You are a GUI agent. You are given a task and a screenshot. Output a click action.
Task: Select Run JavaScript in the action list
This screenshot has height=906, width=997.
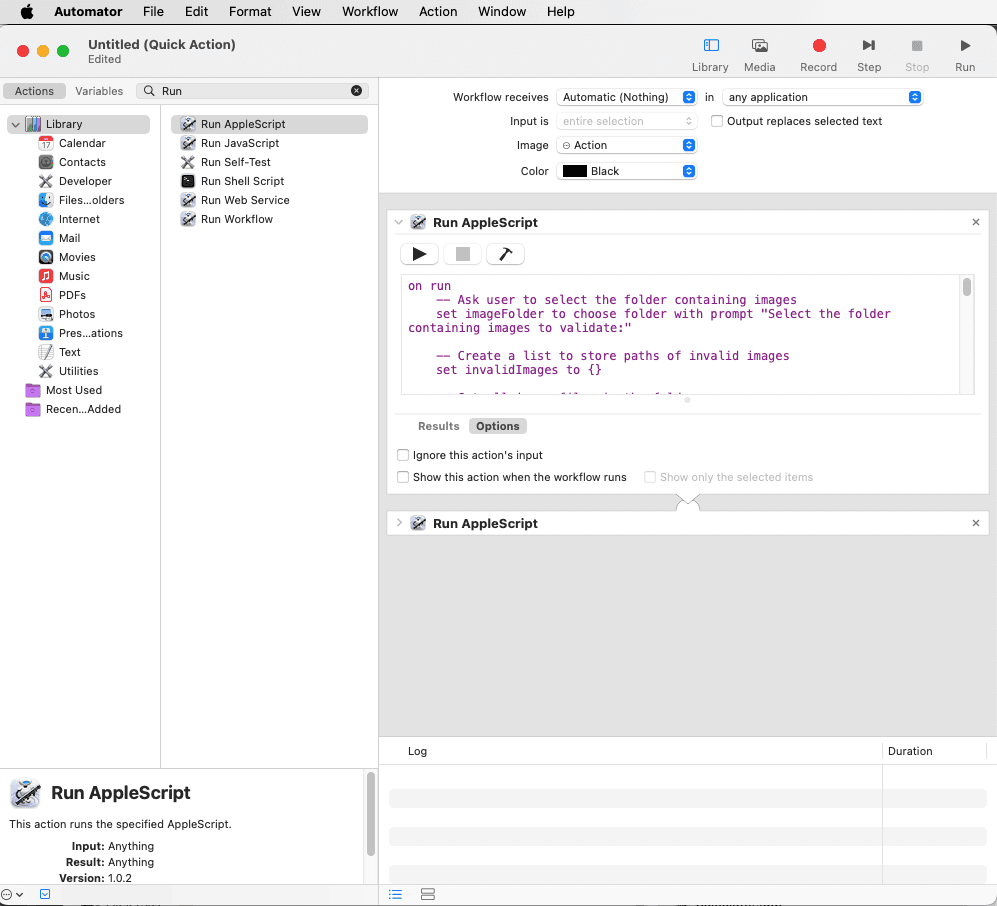tap(270, 143)
